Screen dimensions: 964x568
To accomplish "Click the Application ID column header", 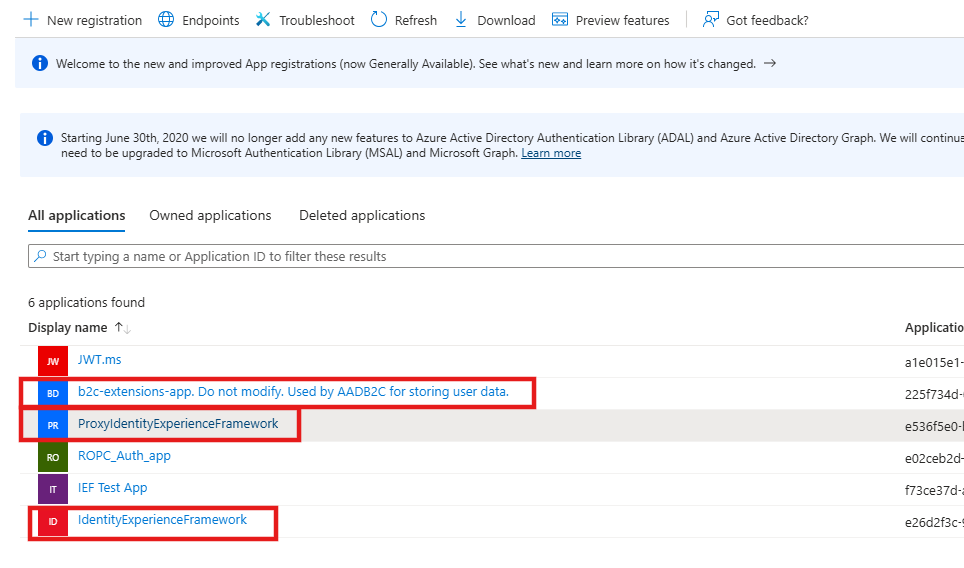I will tap(934, 328).
